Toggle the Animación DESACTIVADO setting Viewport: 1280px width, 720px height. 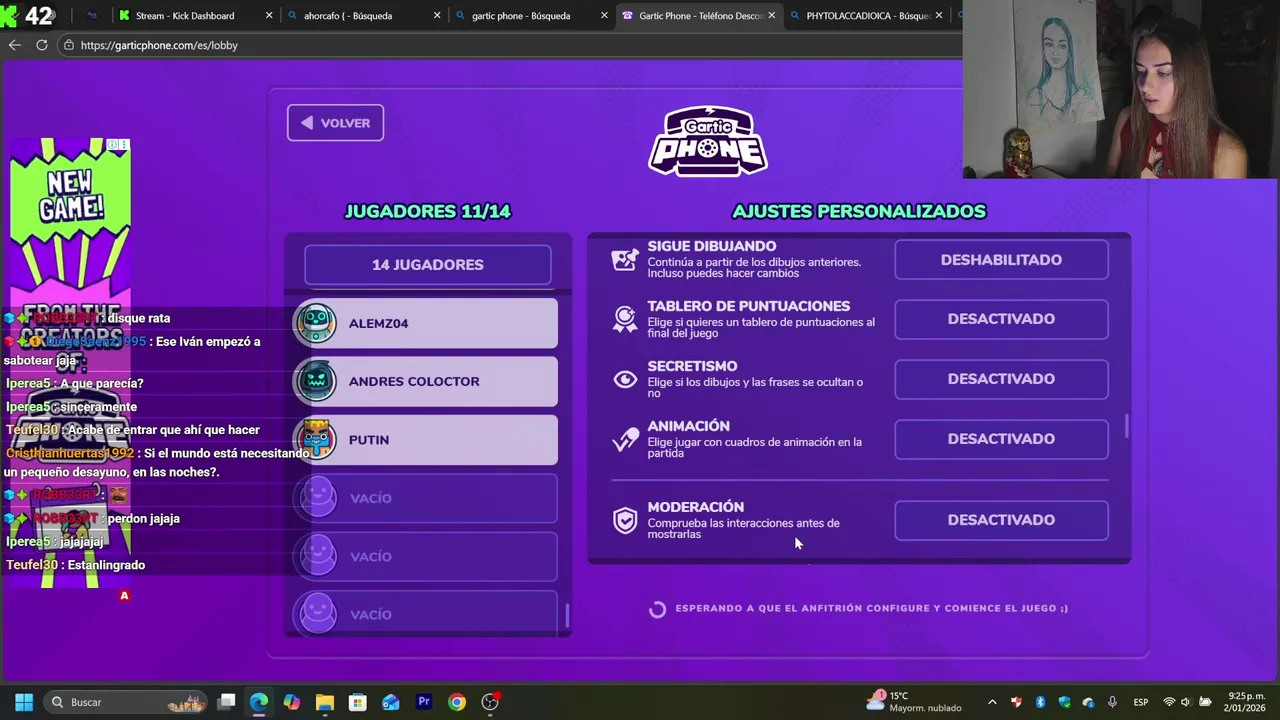pyautogui.click(x=1001, y=439)
